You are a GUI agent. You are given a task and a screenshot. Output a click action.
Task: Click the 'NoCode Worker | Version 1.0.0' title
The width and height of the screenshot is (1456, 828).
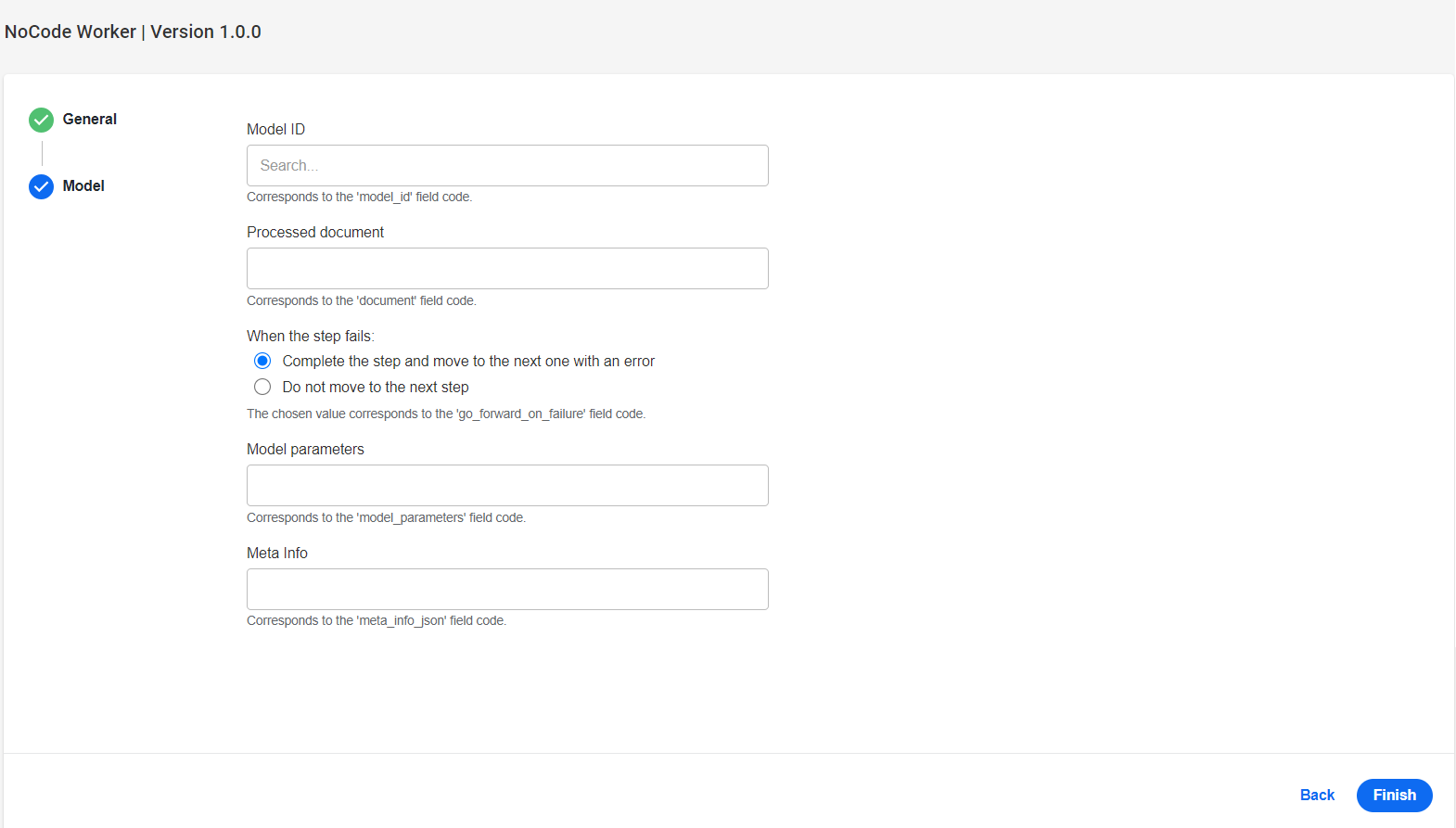(133, 32)
